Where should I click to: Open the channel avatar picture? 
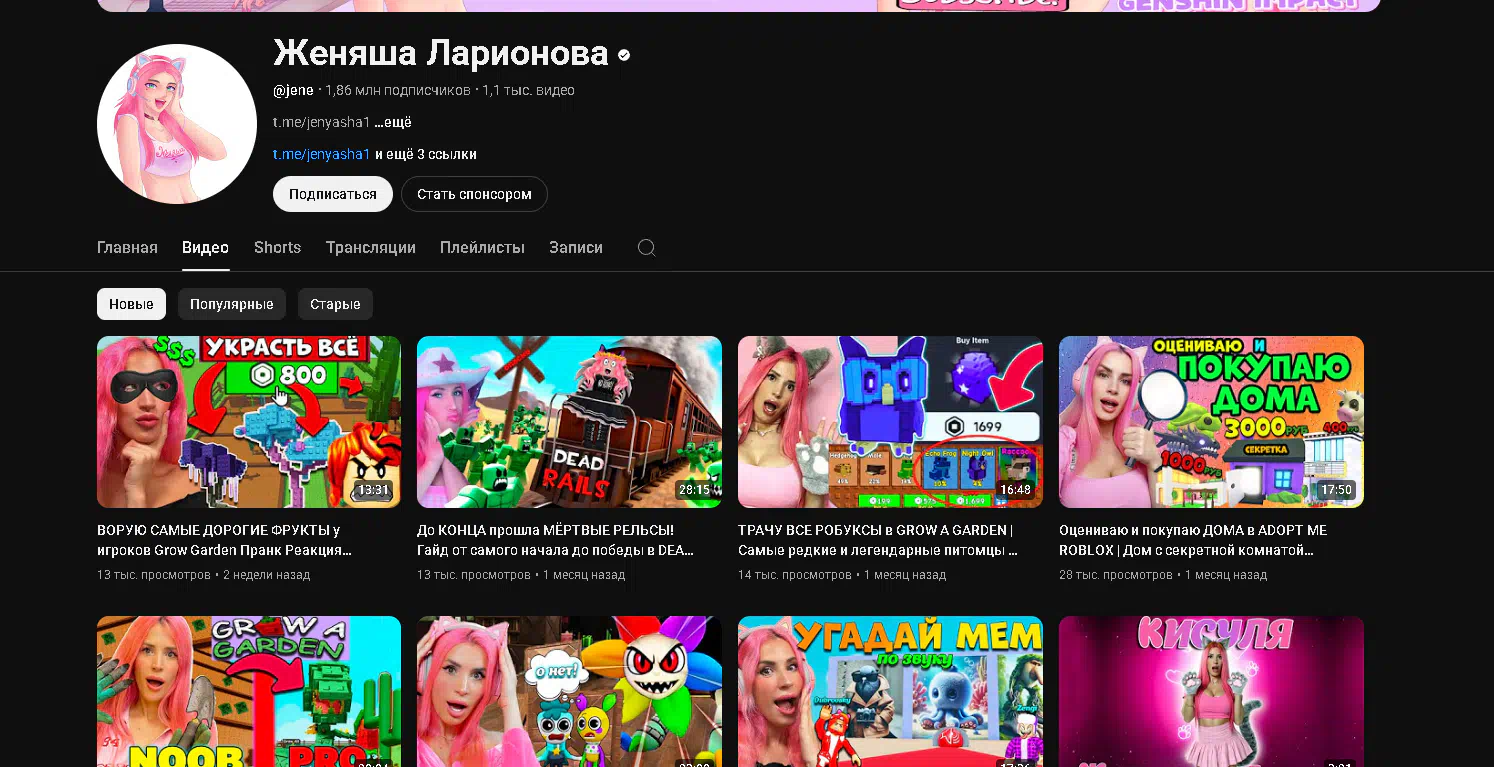177,124
